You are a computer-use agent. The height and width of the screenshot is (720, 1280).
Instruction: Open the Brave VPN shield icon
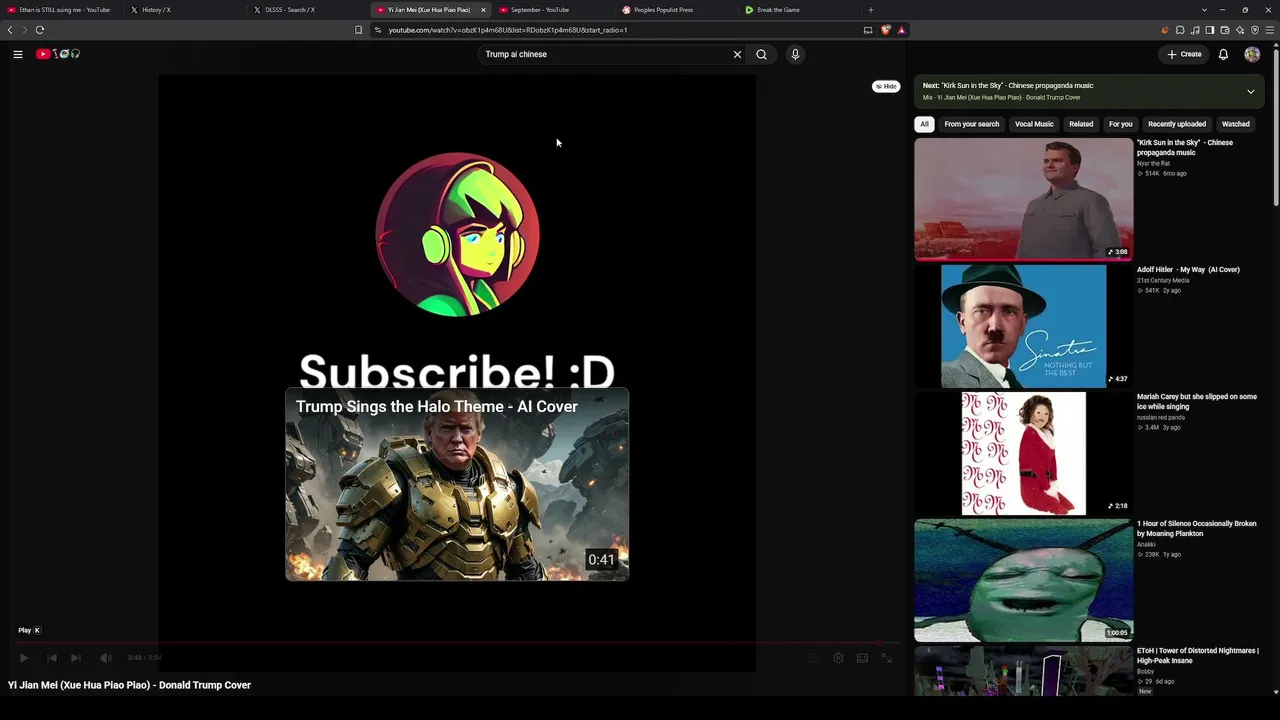pos(1255,30)
